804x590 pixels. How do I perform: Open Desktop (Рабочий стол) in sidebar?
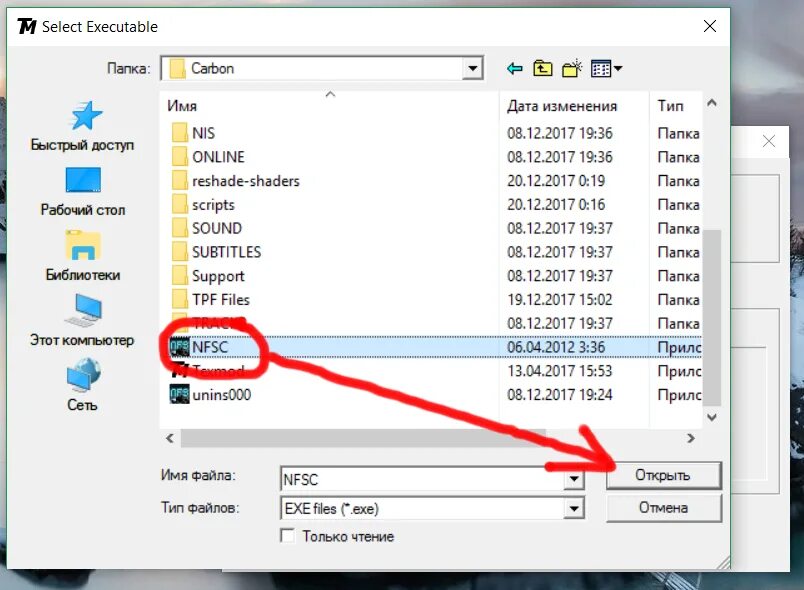pyautogui.click(x=83, y=191)
